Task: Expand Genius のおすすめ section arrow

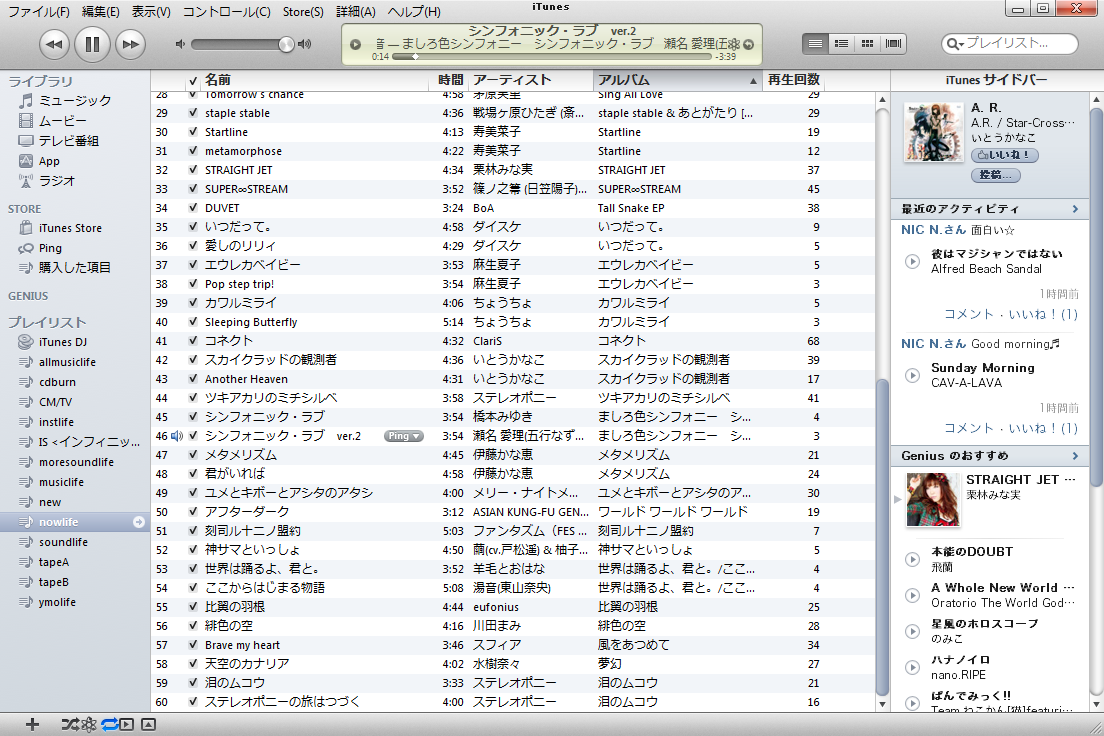Action: pos(1075,456)
